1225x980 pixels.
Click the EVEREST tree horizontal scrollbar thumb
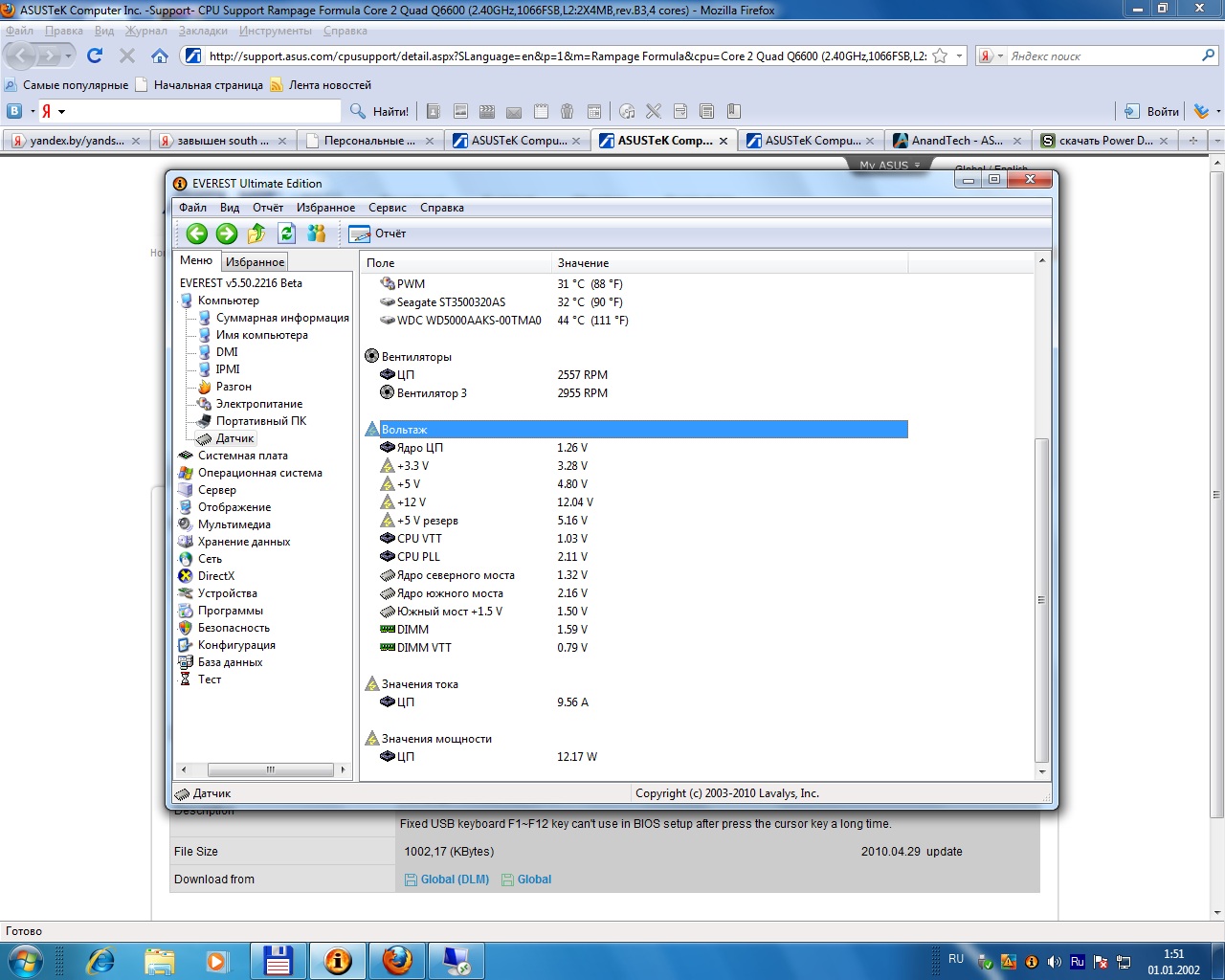pos(271,769)
